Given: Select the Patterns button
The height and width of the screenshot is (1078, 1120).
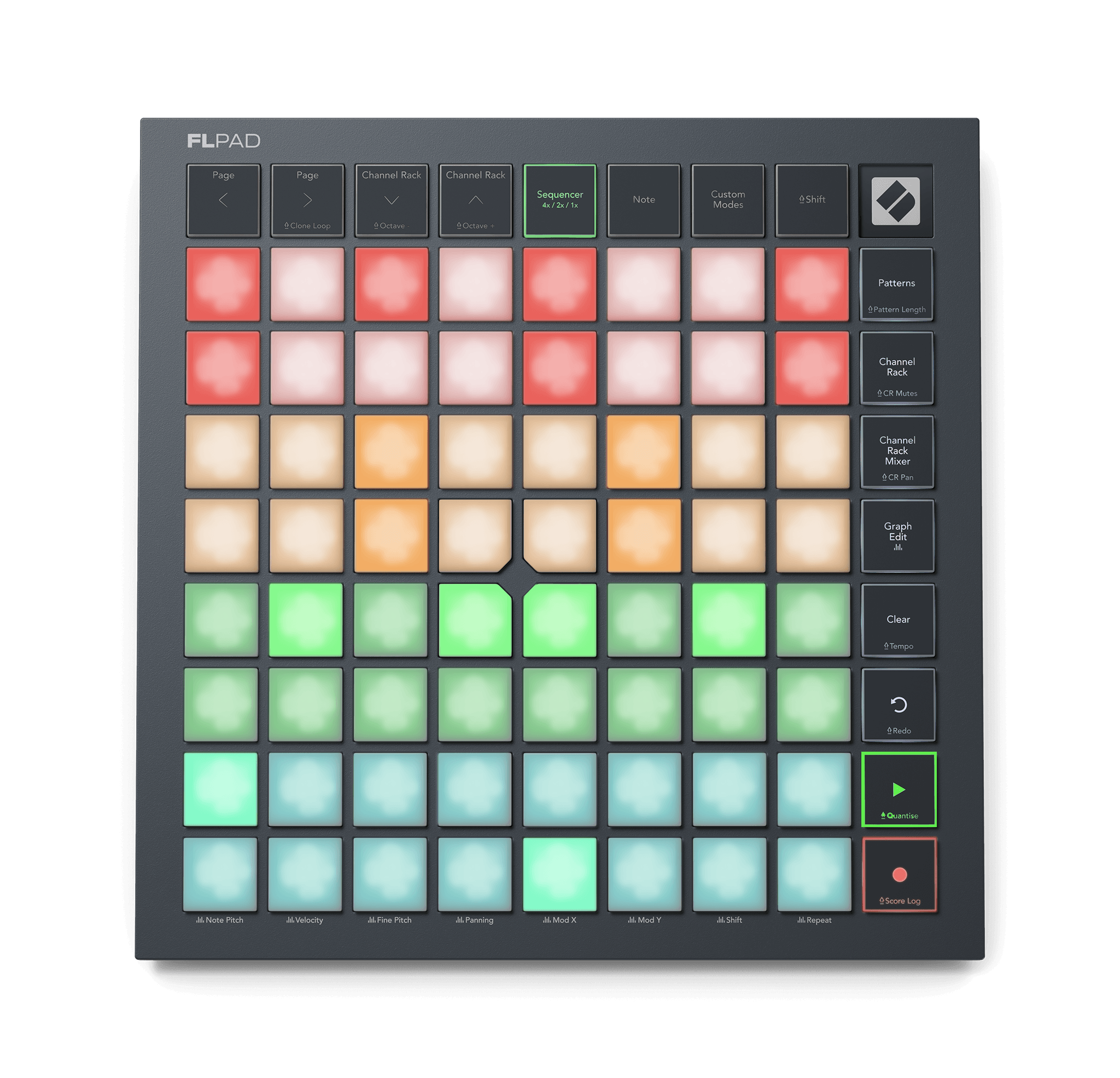Looking at the screenshot, I should pyautogui.click(x=896, y=284).
